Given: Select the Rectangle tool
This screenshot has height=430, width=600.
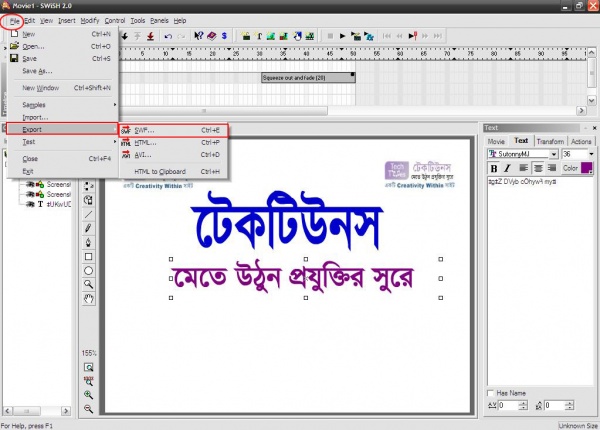Looking at the screenshot, I should pyautogui.click(x=88, y=257).
